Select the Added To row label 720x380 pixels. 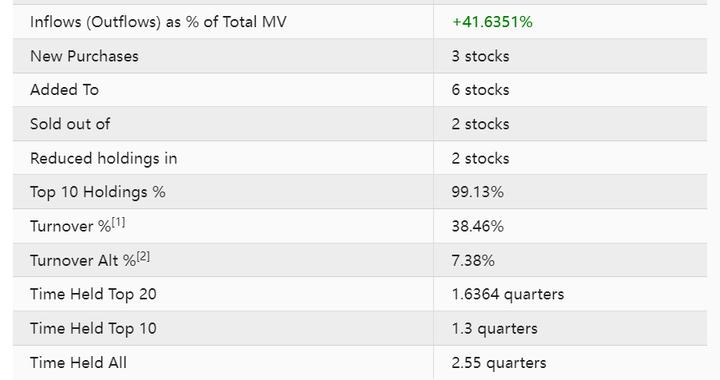(x=64, y=90)
